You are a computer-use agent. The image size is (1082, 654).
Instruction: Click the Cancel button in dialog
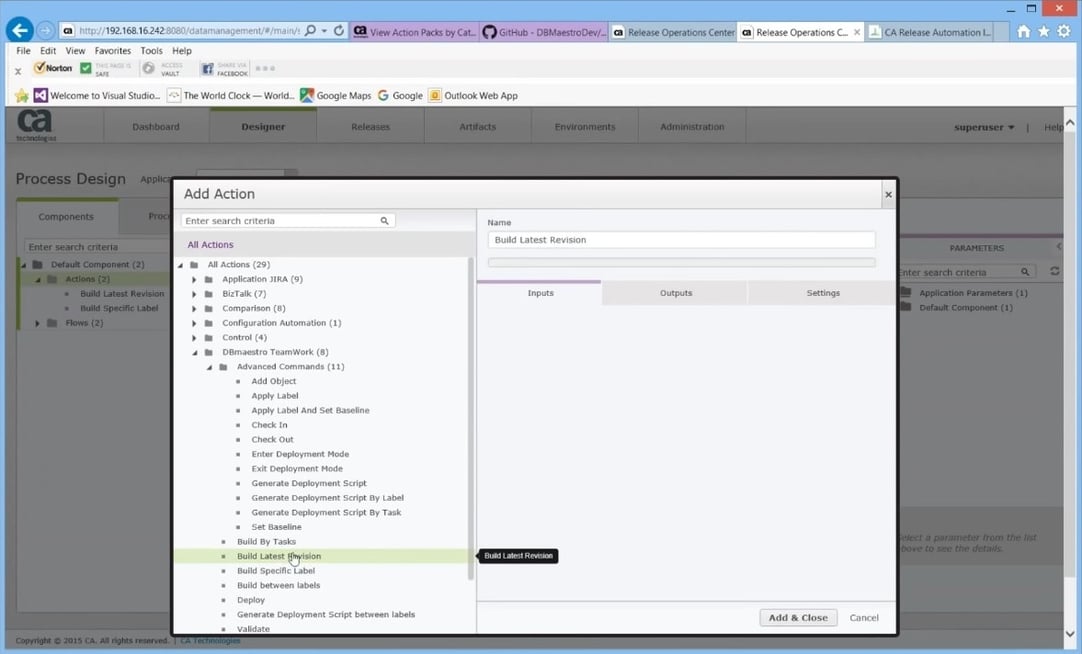pyautogui.click(x=864, y=617)
